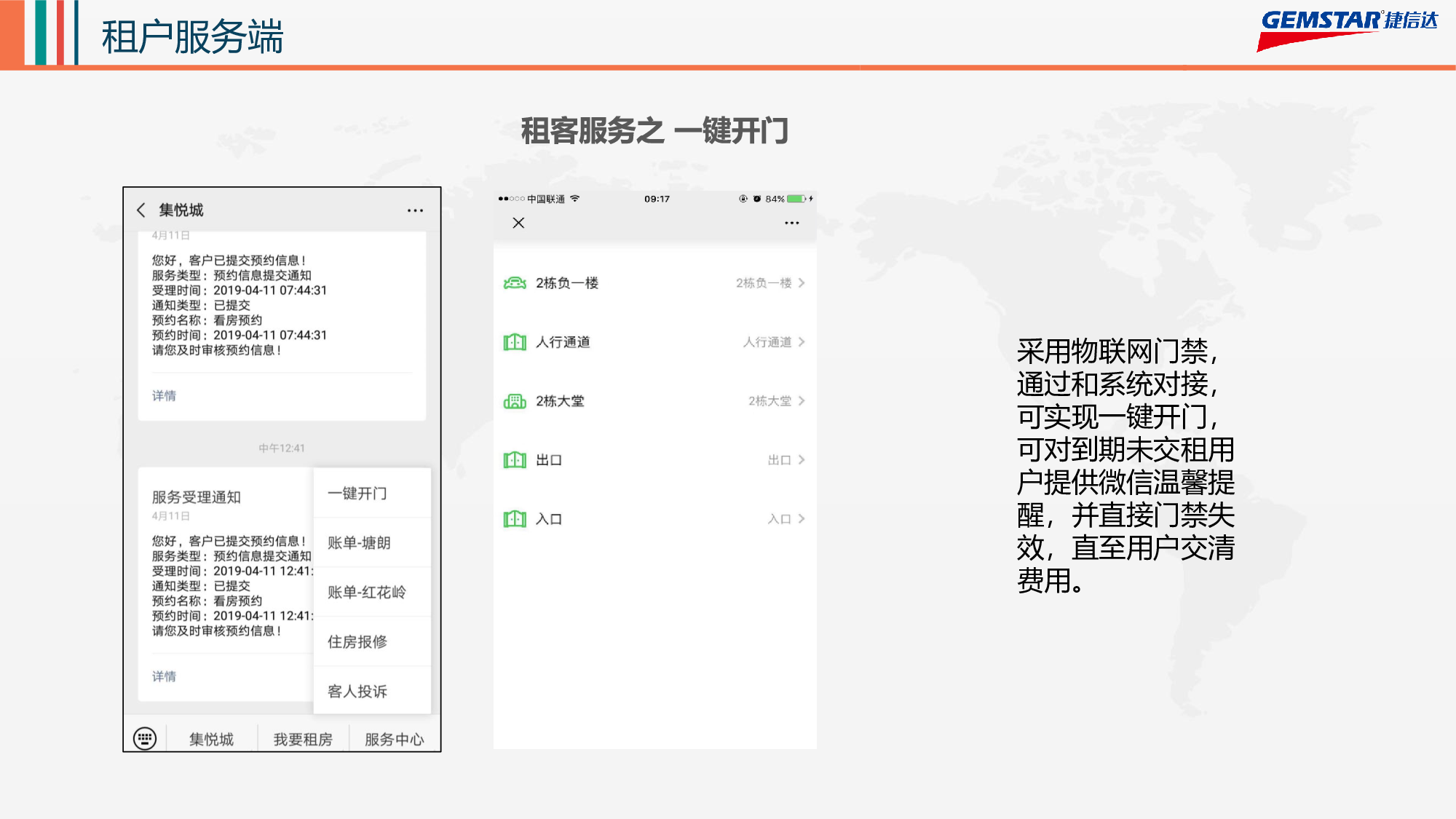Viewport: 1456px width, 819px height.
Task: Open 详情 link in 服务受理通知 card
Action: click(x=164, y=677)
